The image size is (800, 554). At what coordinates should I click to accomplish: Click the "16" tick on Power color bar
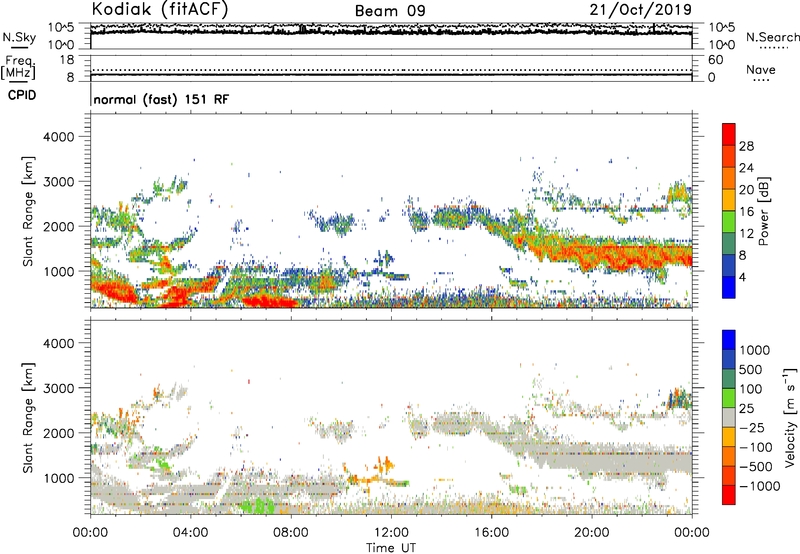(746, 212)
